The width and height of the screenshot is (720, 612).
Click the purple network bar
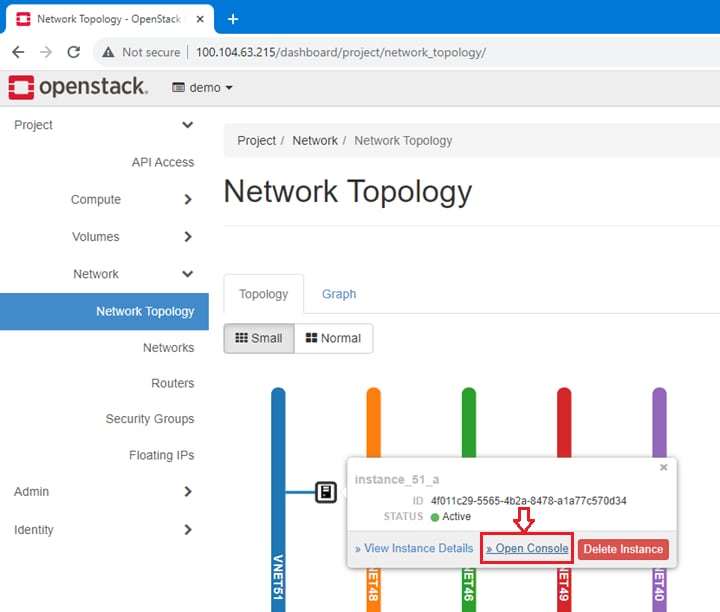[x=659, y=422]
